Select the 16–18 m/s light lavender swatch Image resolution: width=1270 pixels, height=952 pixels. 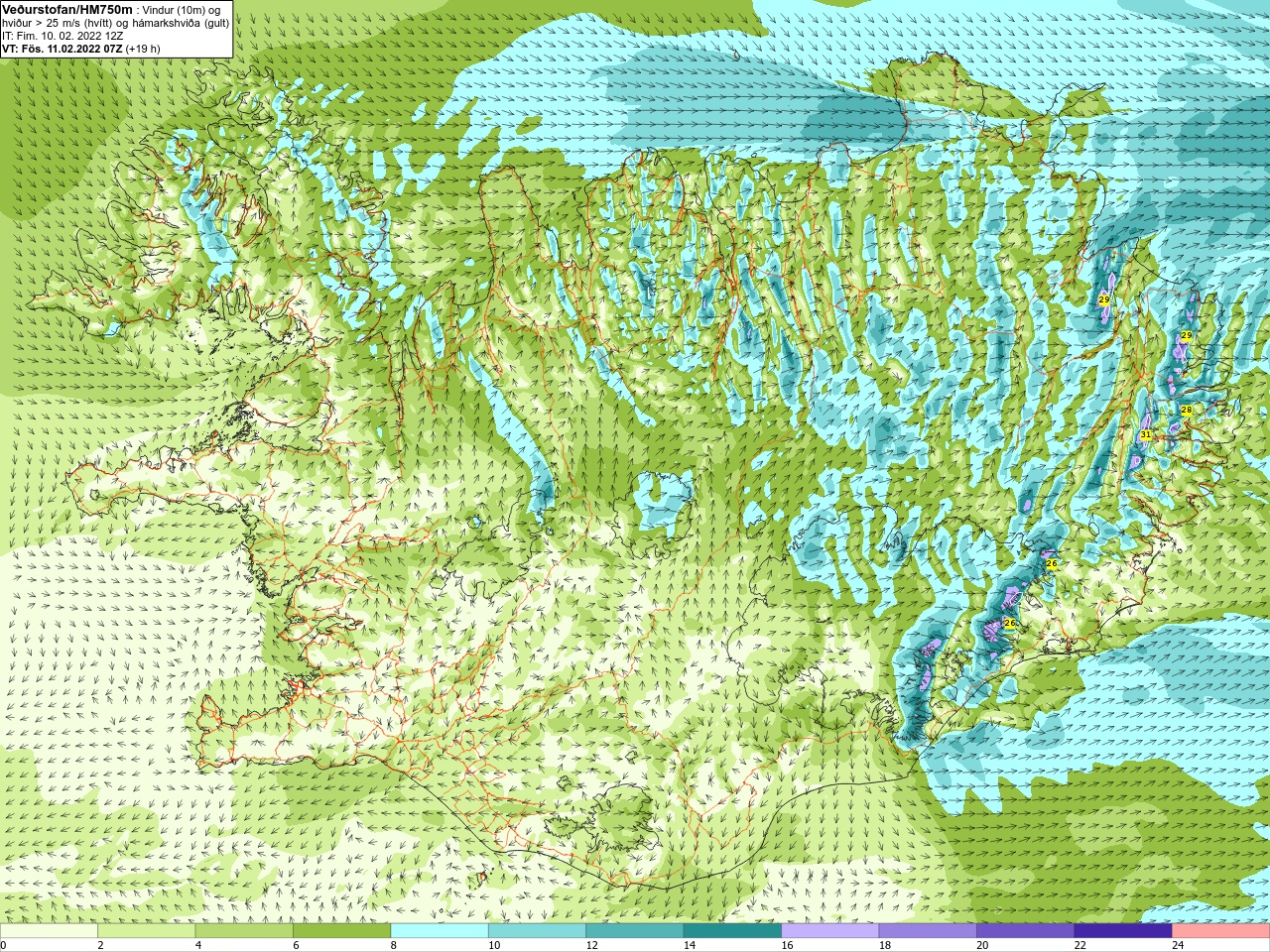pos(830,930)
